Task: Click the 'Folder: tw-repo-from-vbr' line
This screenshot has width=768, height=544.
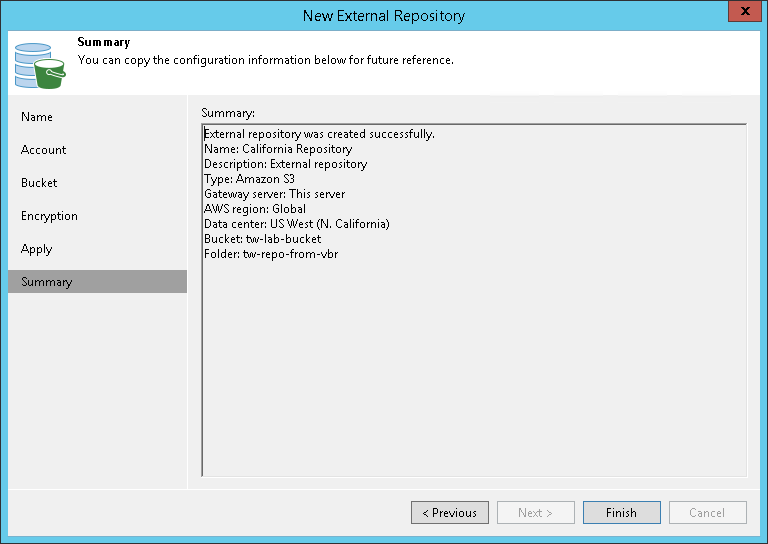Action: click(271, 254)
